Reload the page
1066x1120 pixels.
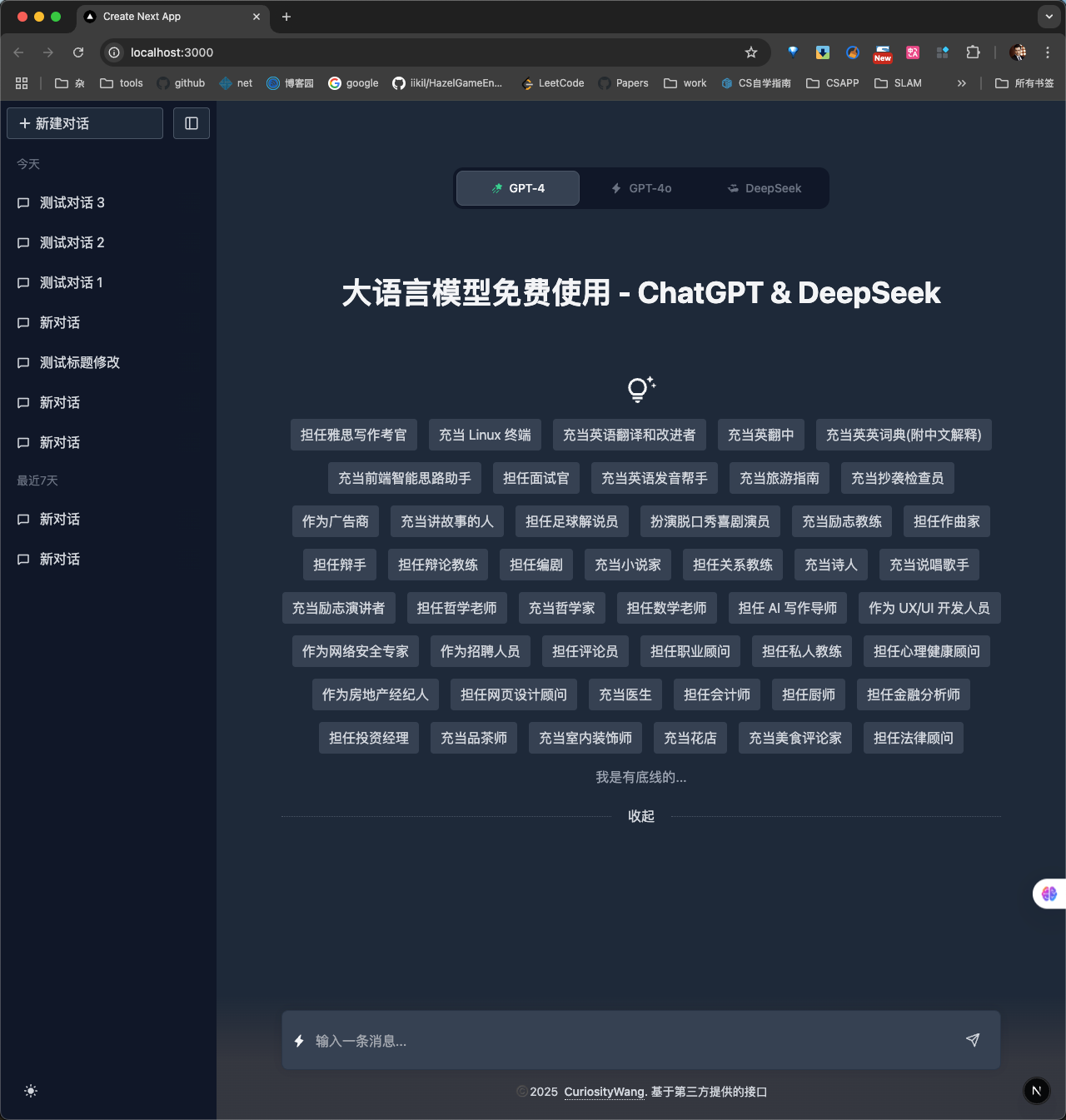click(78, 52)
